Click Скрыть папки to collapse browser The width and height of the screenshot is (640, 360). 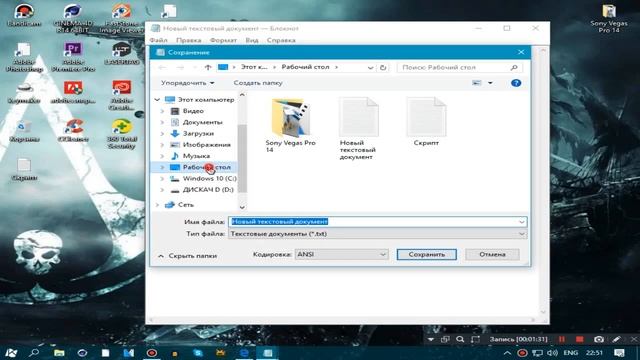[187, 256]
